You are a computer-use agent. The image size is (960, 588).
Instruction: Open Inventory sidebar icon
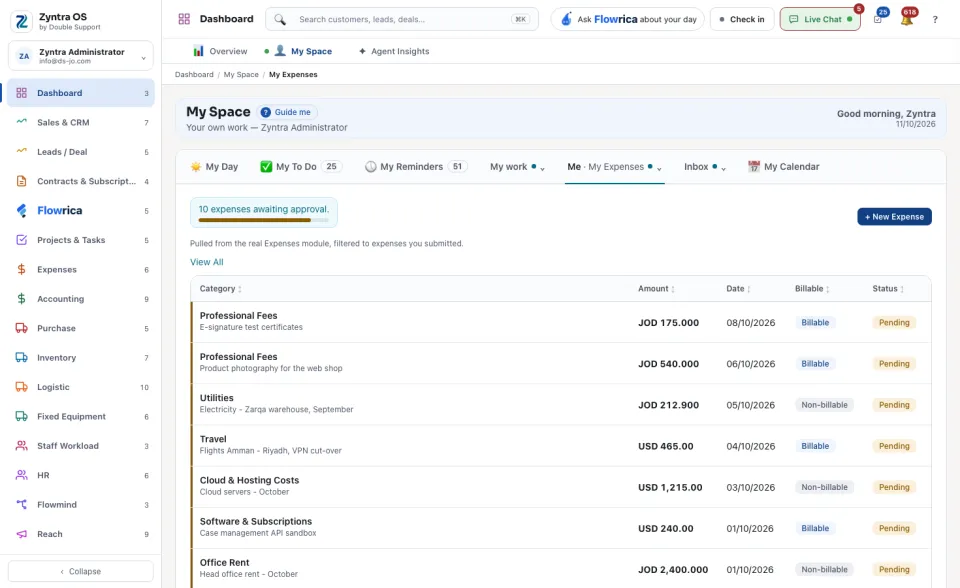(21, 358)
